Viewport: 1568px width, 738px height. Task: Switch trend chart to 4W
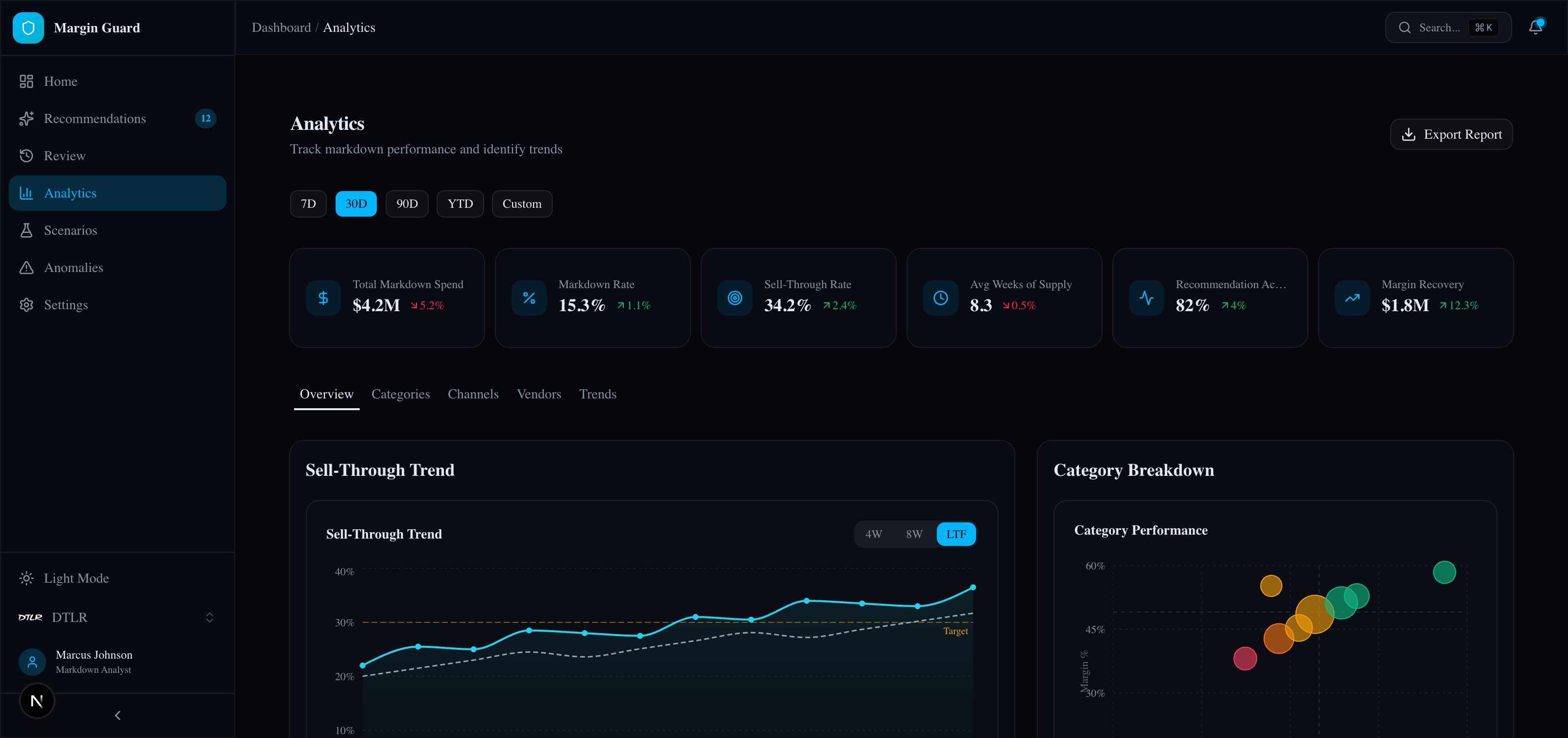coord(874,534)
